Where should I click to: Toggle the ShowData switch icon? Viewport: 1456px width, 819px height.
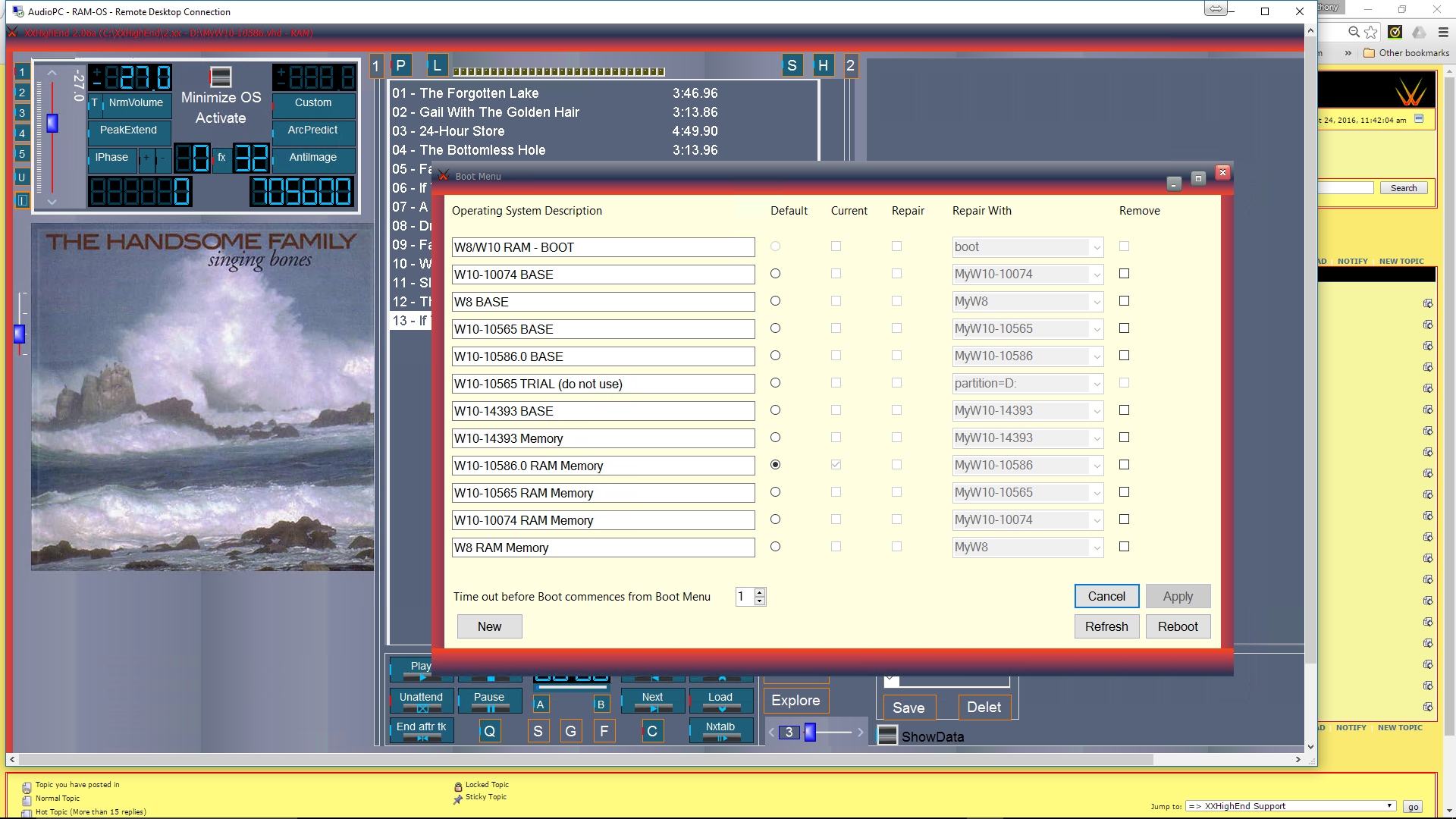(887, 736)
